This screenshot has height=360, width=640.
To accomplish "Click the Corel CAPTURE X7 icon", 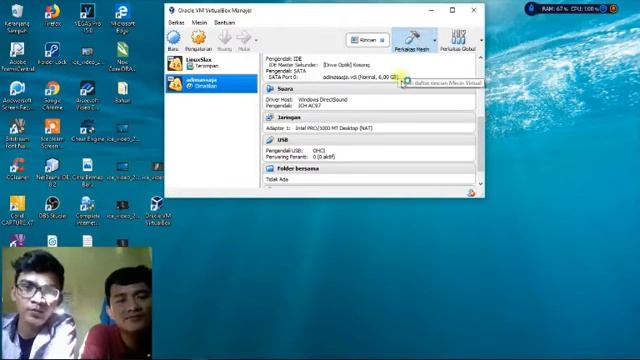I will click(17, 211).
